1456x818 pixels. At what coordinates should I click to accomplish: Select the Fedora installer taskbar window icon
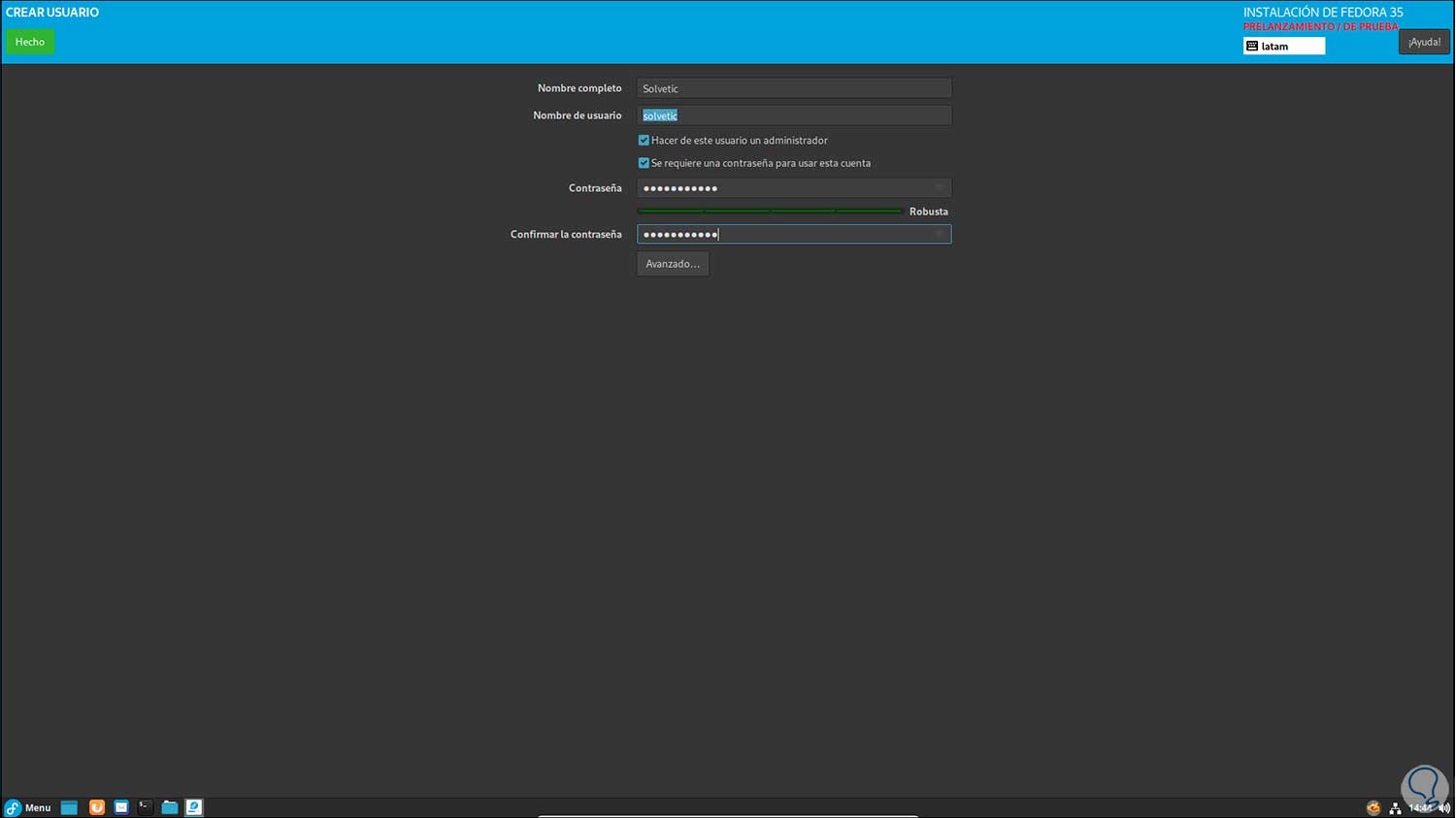click(x=194, y=807)
